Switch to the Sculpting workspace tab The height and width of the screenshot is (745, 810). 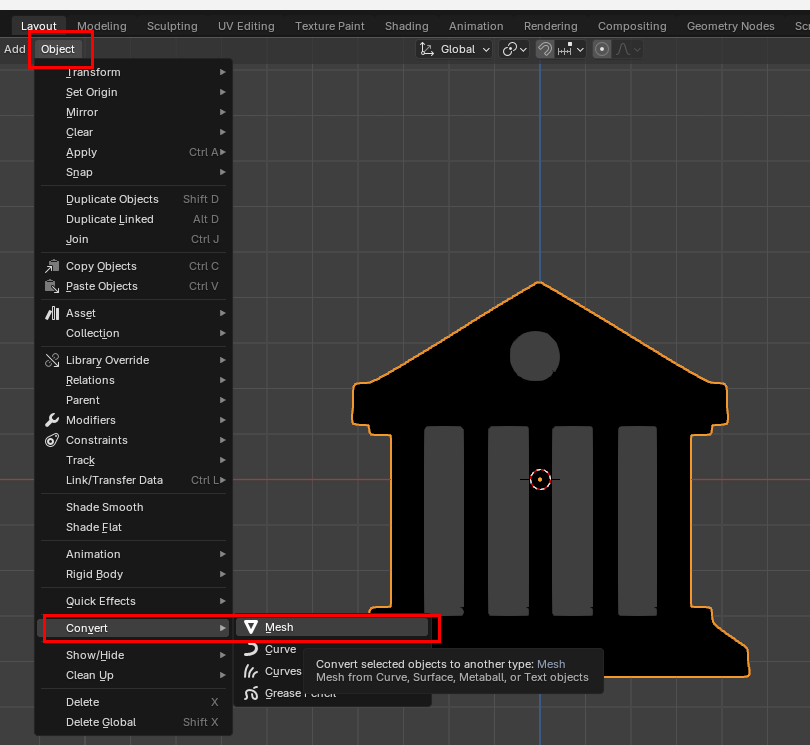pyautogui.click(x=172, y=26)
